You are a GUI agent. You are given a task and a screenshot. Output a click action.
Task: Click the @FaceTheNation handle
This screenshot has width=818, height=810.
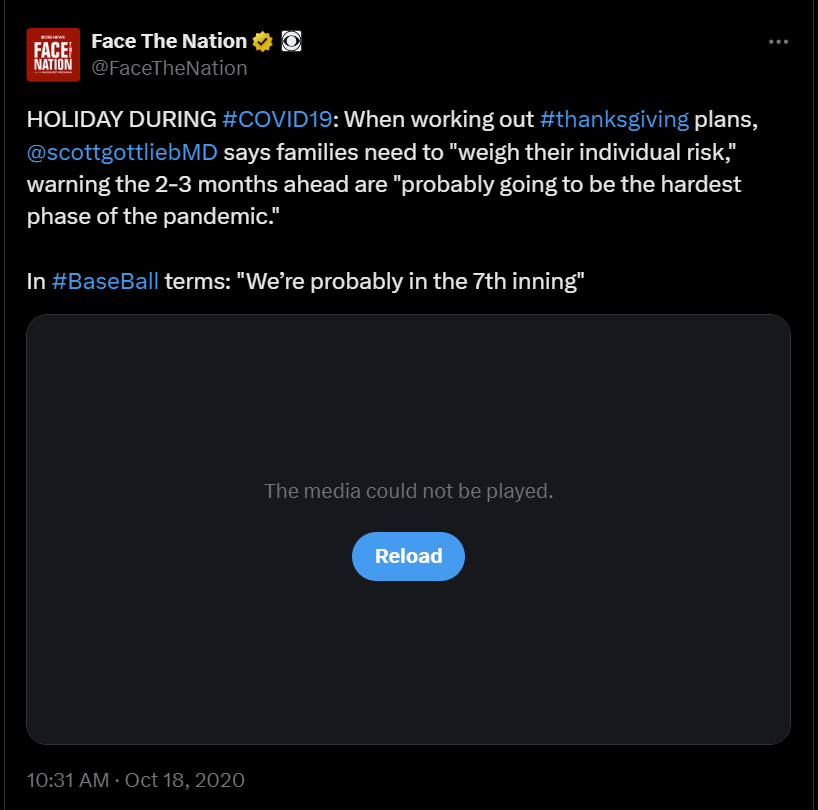168,68
